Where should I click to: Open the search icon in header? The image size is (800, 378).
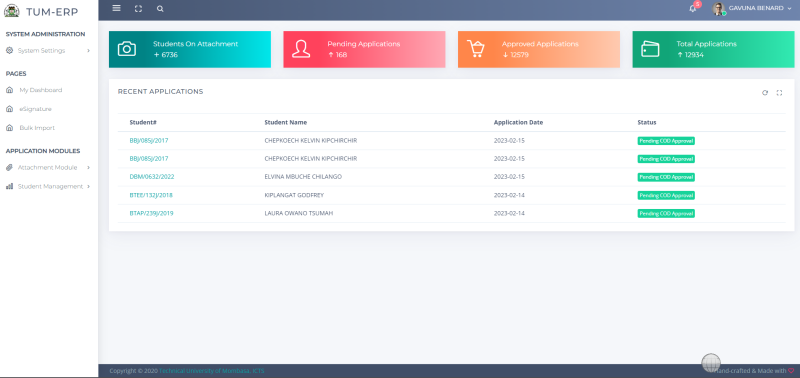tap(160, 9)
